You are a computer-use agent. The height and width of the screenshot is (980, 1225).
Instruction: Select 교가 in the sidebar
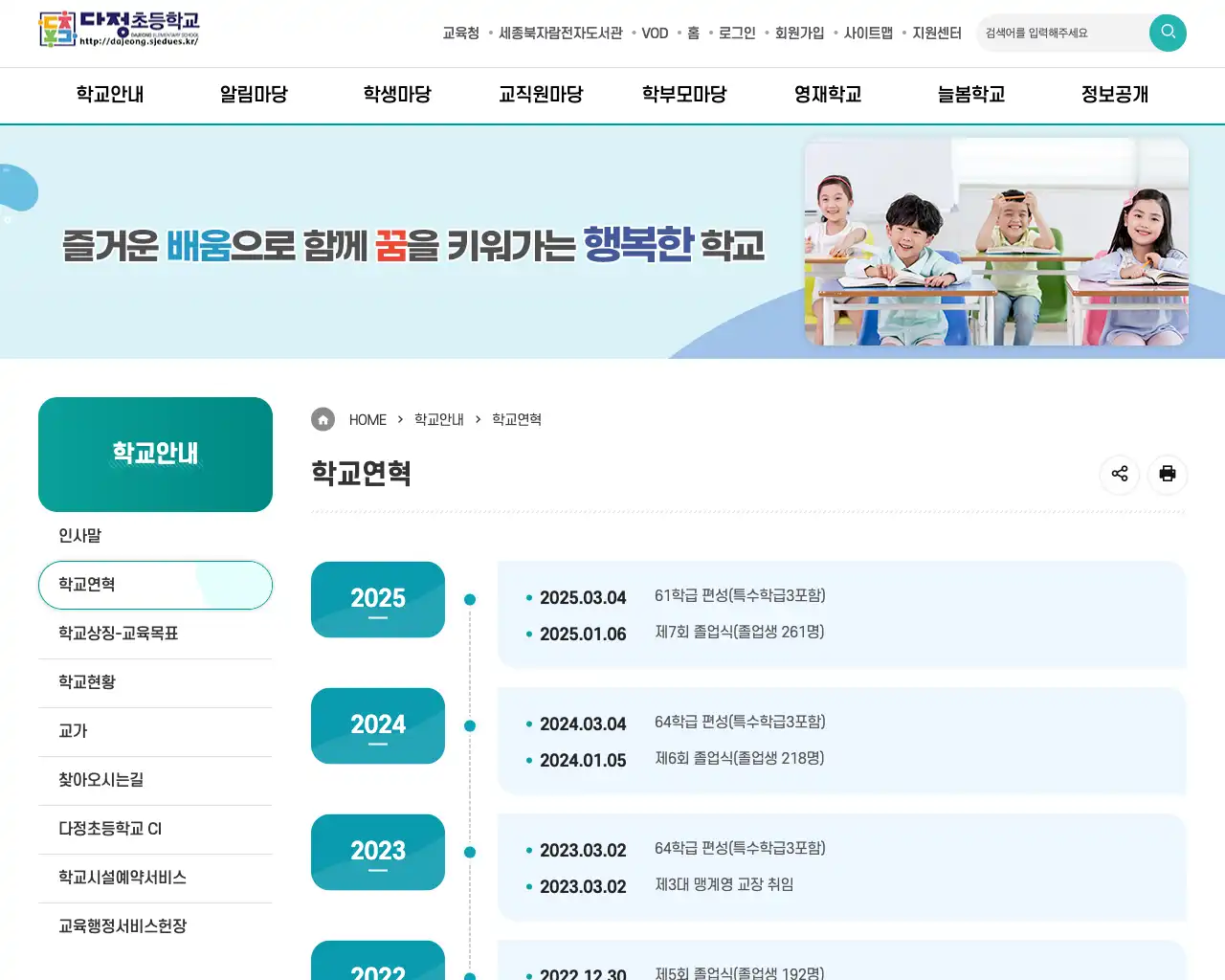point(155,731)
